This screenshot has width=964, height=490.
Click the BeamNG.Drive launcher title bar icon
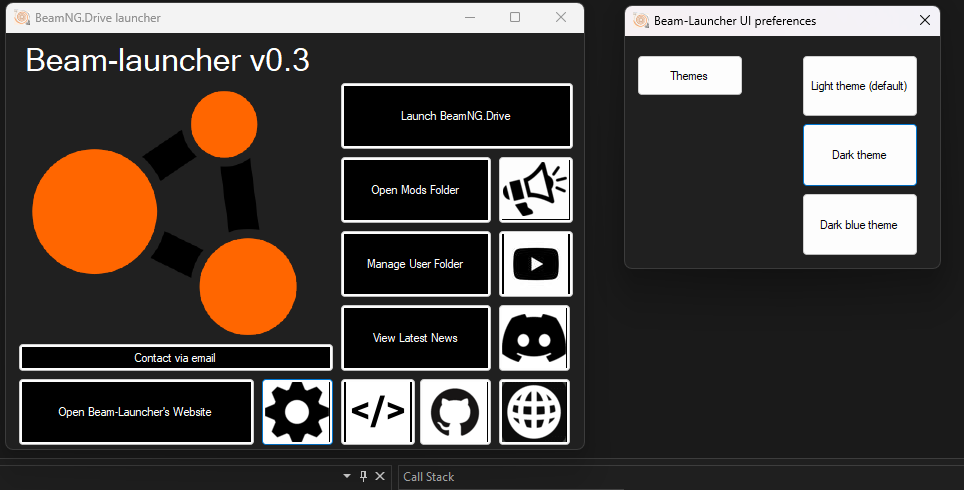[22, 17]
